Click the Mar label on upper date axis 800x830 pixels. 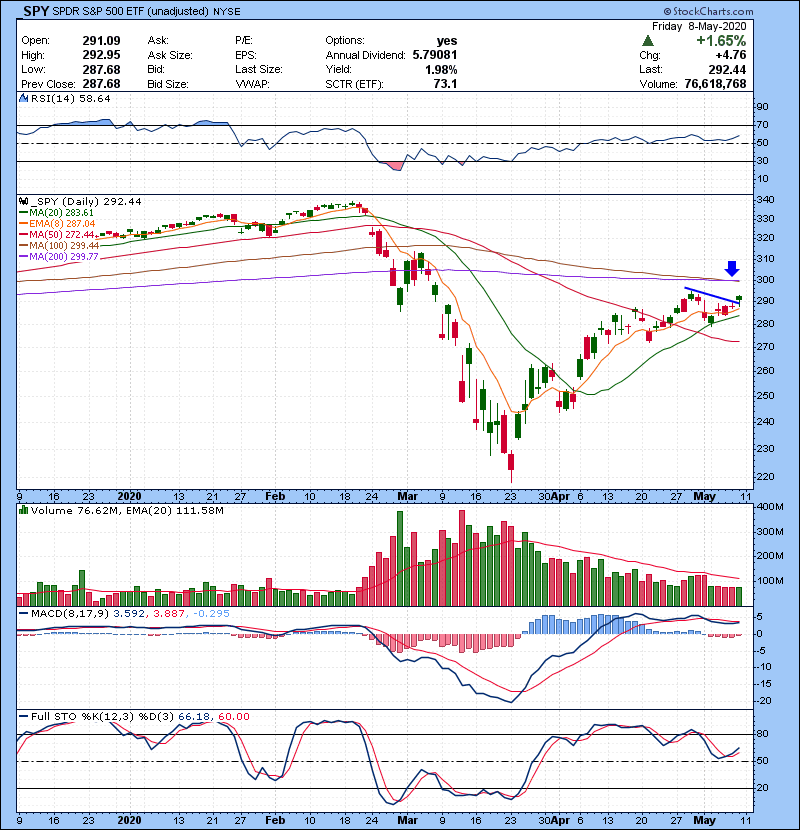(407, 497)
